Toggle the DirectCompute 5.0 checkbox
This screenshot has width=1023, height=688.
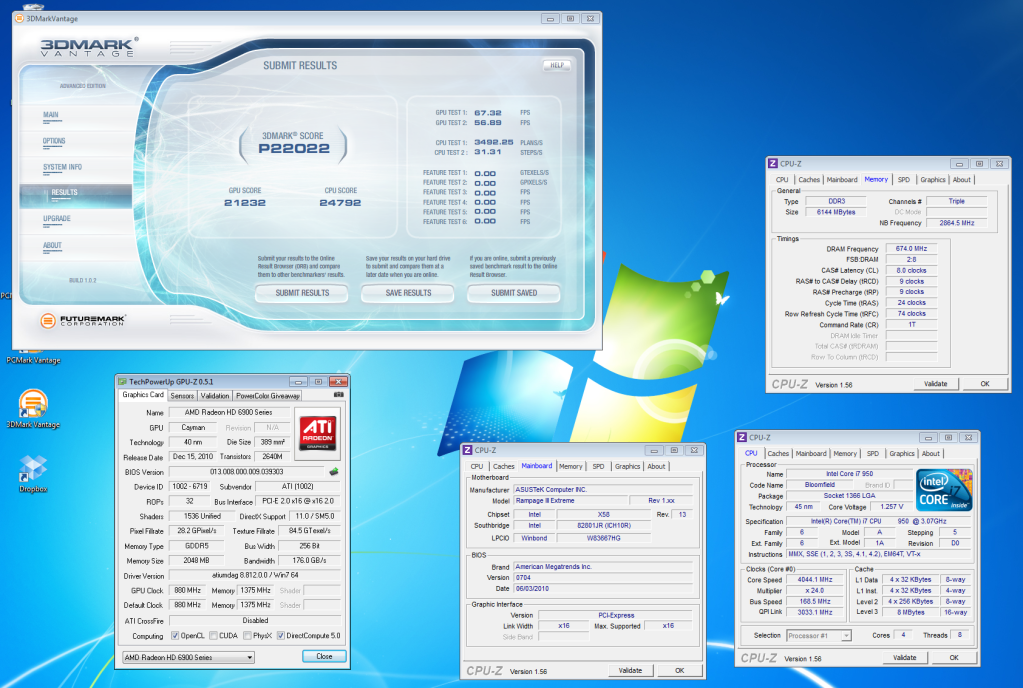pyautogui.click(x=281, y=636)
